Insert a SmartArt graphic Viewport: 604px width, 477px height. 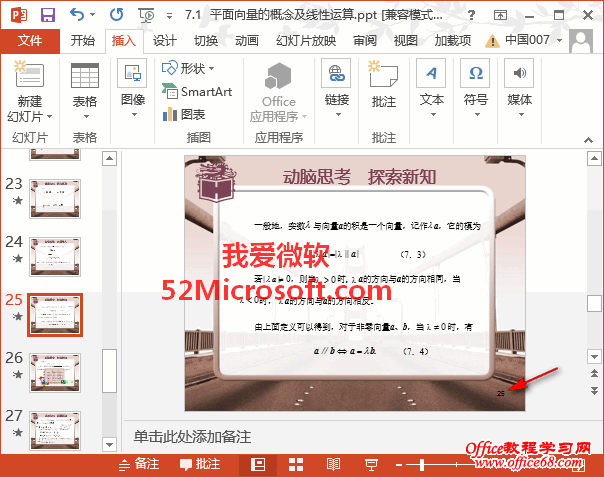point(197,92)
